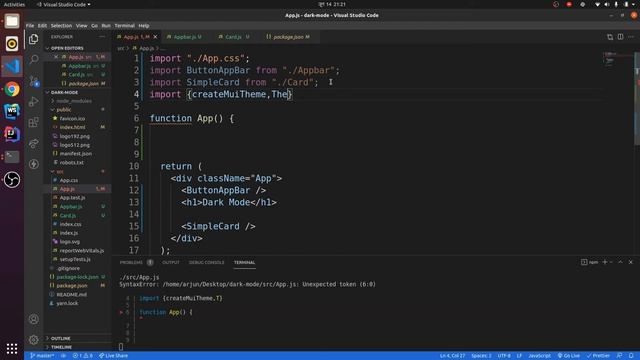
Task: Open Terminal app from the dock
Action: [12, 157]
